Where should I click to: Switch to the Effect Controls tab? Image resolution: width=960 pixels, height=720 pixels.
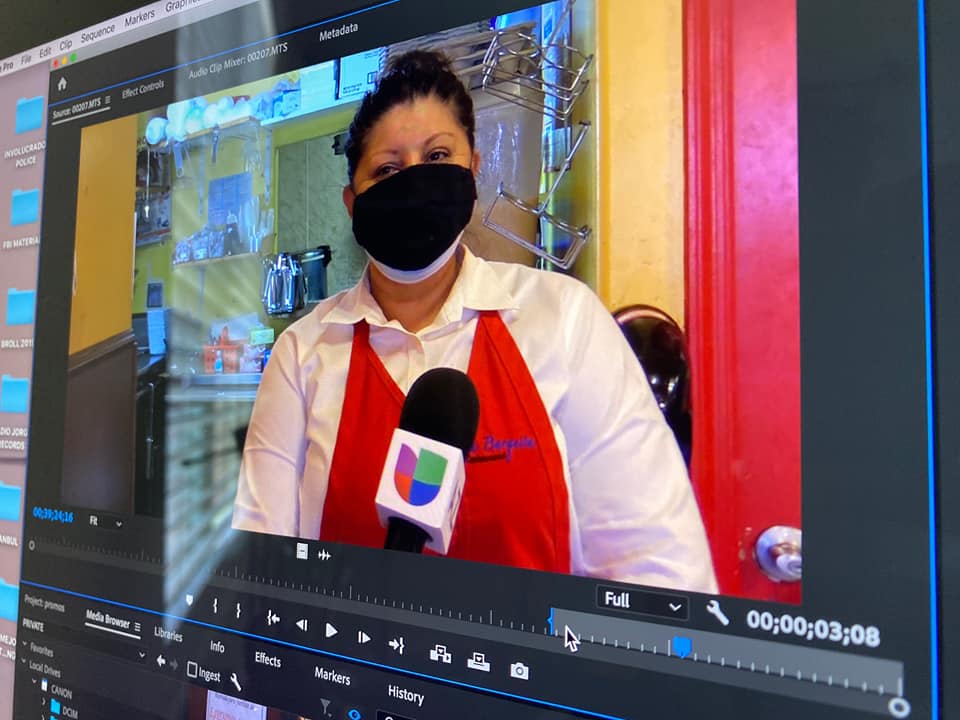pos(143,93)
